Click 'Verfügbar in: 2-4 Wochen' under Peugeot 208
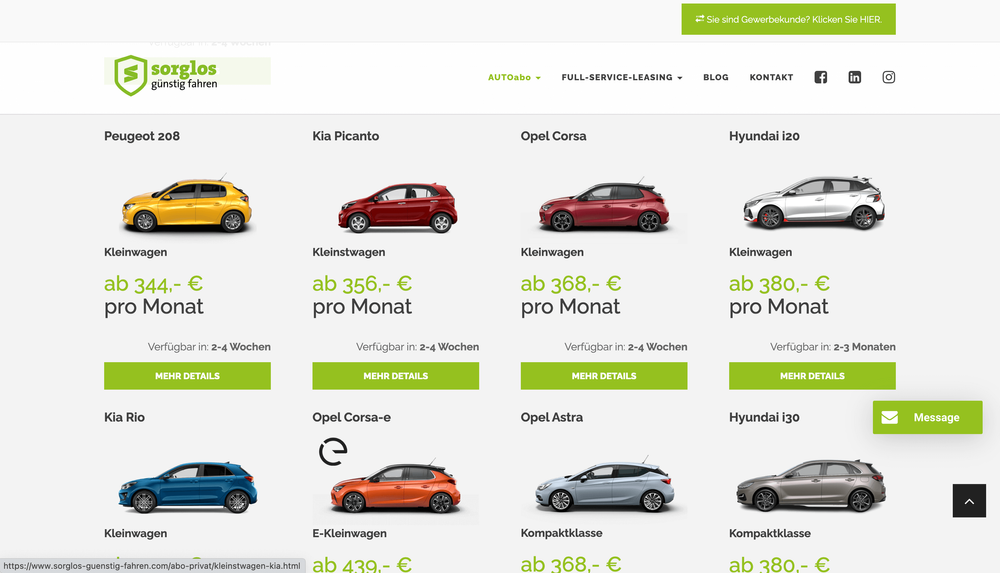This screenshot has height=573, width=1000. point(209,347)
